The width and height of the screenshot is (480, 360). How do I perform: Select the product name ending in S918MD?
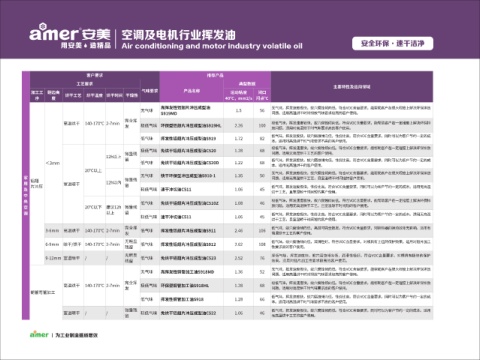click(x=188, y=272)
